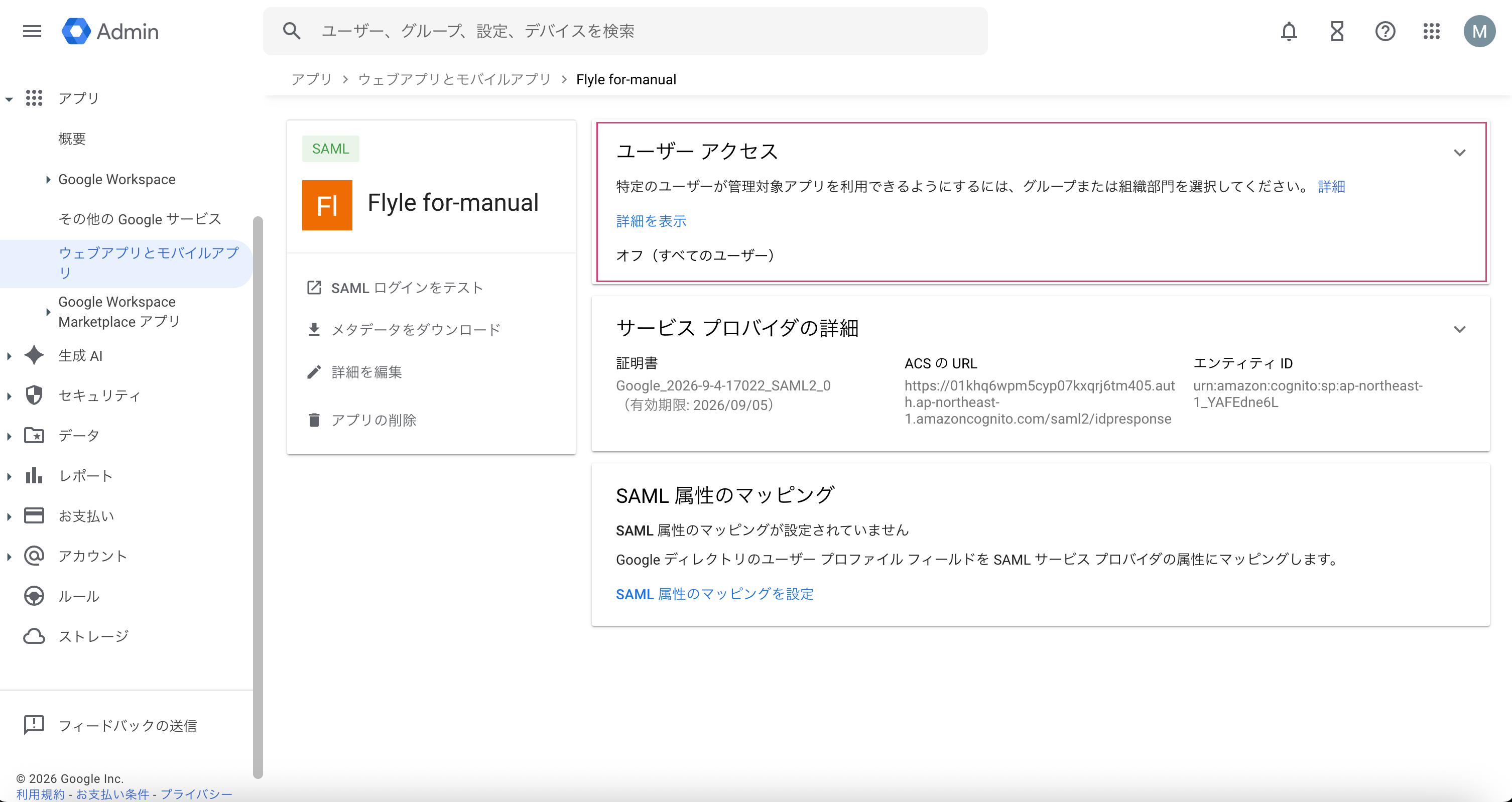Click the Flyle orange app logo
Screen dimensions: 1512x802
point(327,205)
